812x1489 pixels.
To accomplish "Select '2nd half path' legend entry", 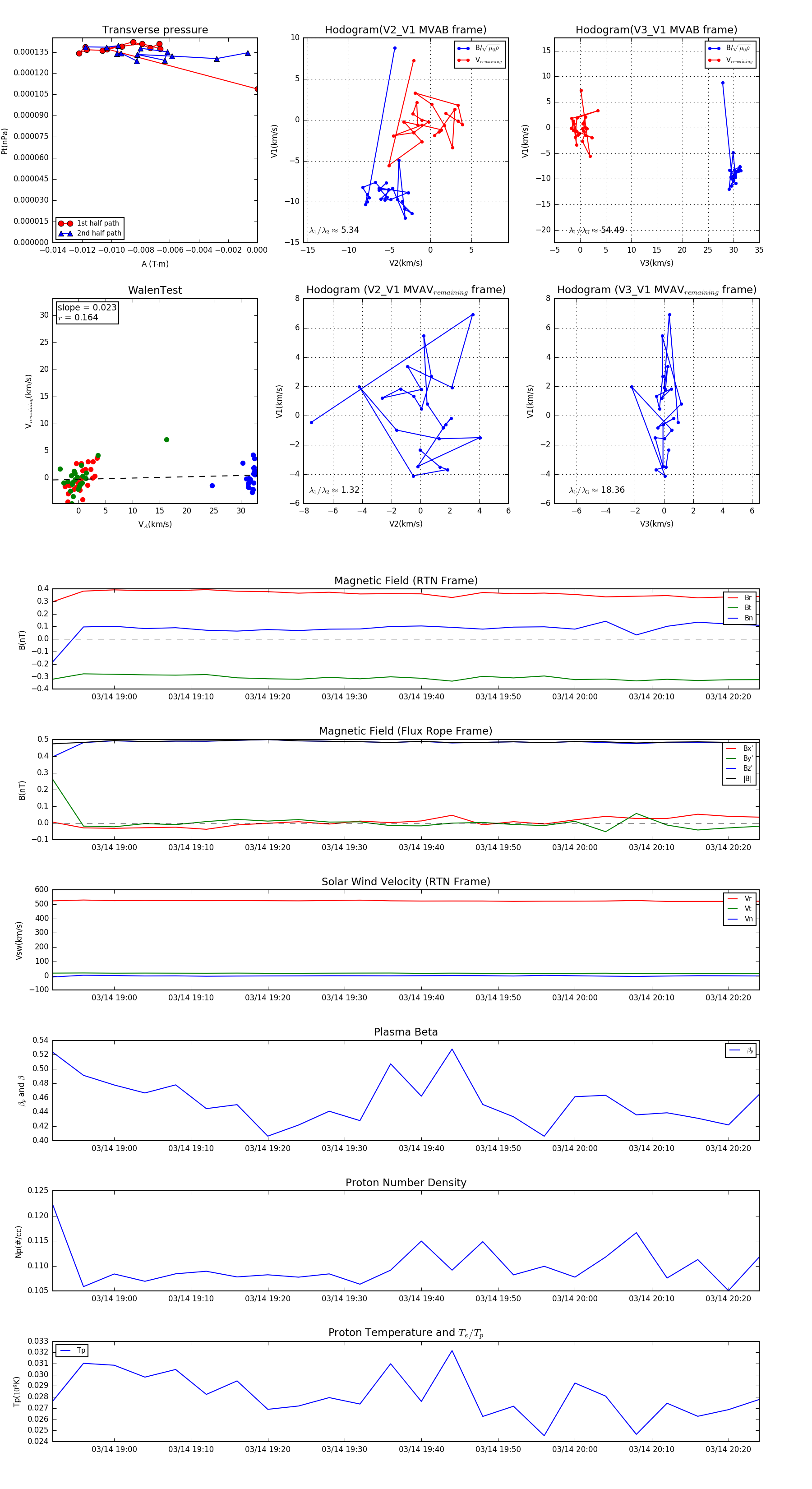I will (x=90, y=234).
